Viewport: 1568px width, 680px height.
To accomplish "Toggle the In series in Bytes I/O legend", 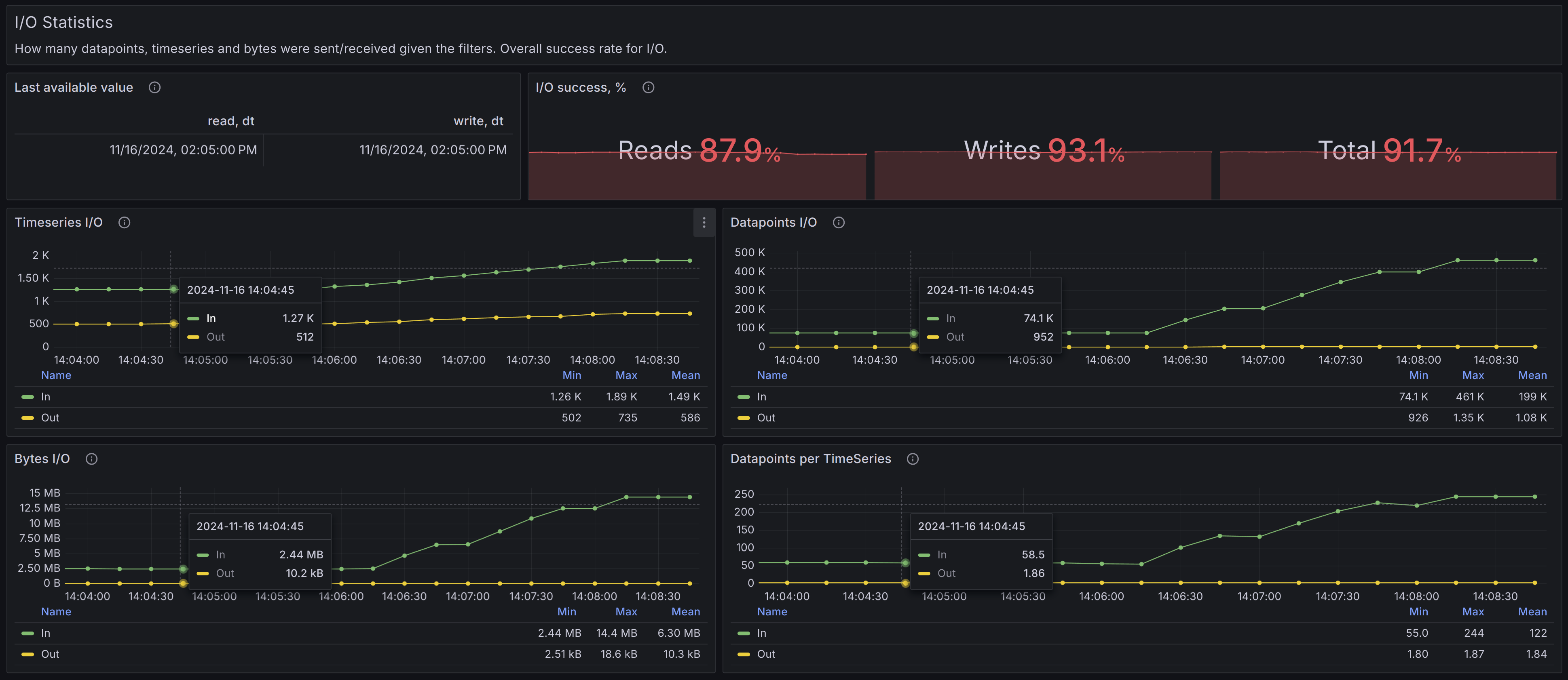I will click(x=46, y=633).
